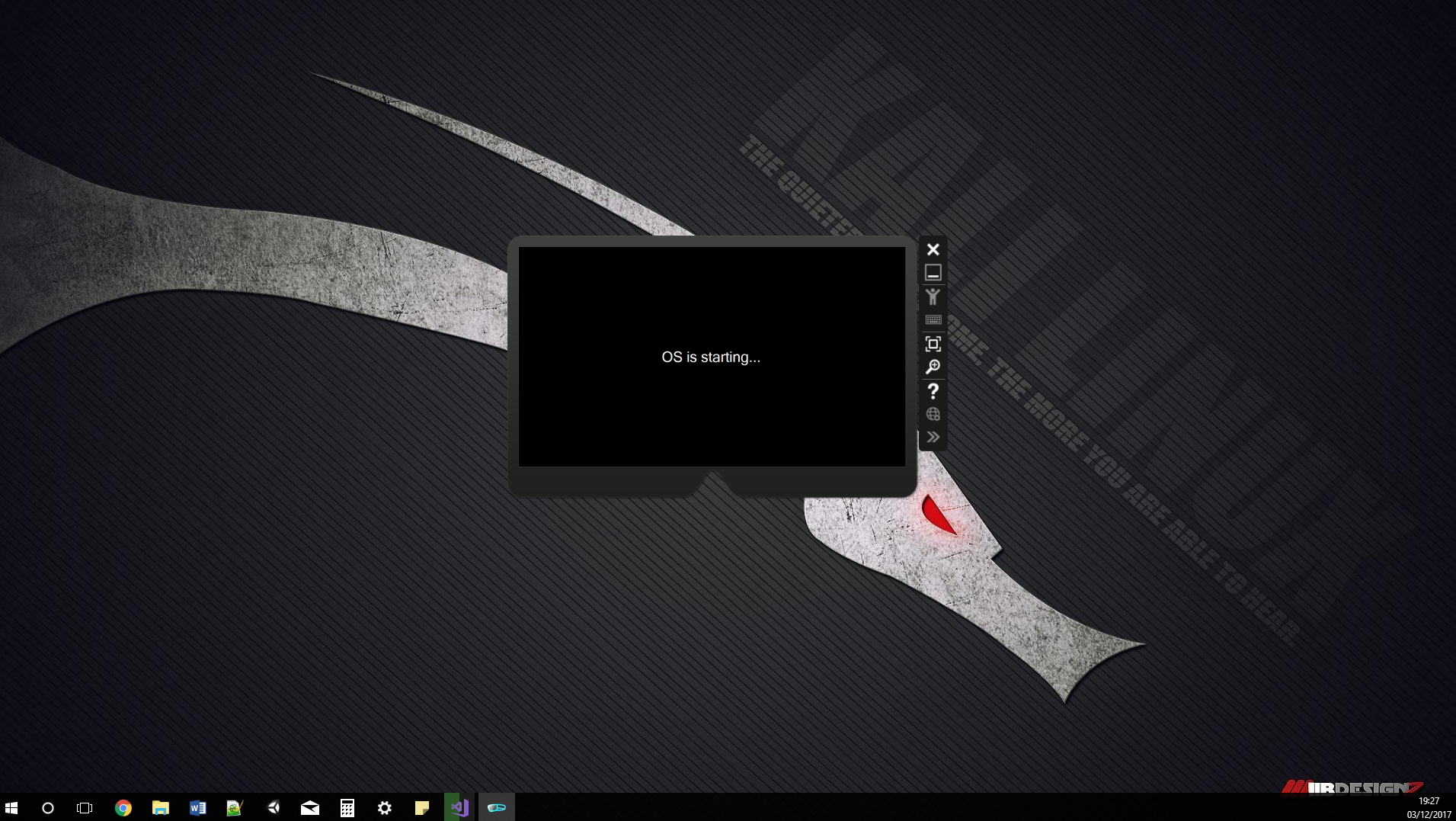The height and width of the screenshot is (821, 1456).
Task: Click the fit-to-screen icon in emulator toolbar
Action: click(x=933, y=344)
